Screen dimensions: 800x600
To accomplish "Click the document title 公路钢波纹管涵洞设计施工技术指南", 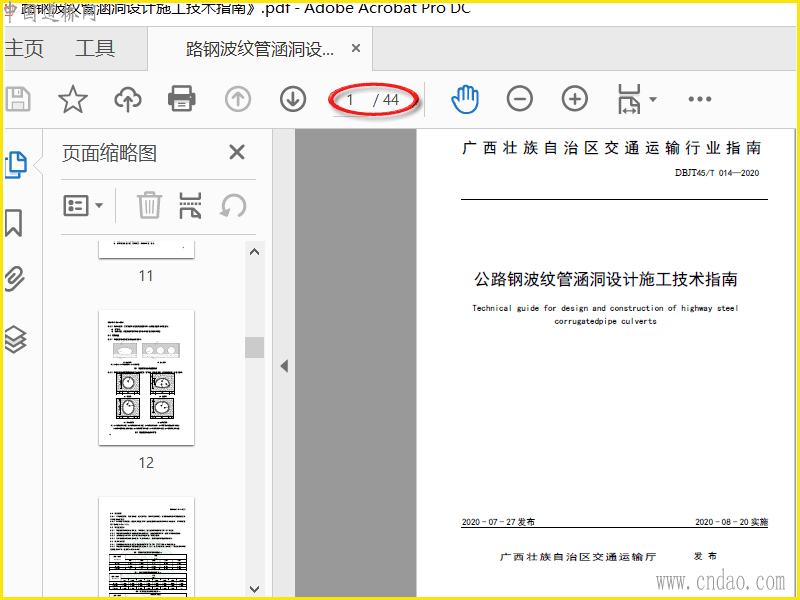I will pyautogui.click(x=606, y=279).
